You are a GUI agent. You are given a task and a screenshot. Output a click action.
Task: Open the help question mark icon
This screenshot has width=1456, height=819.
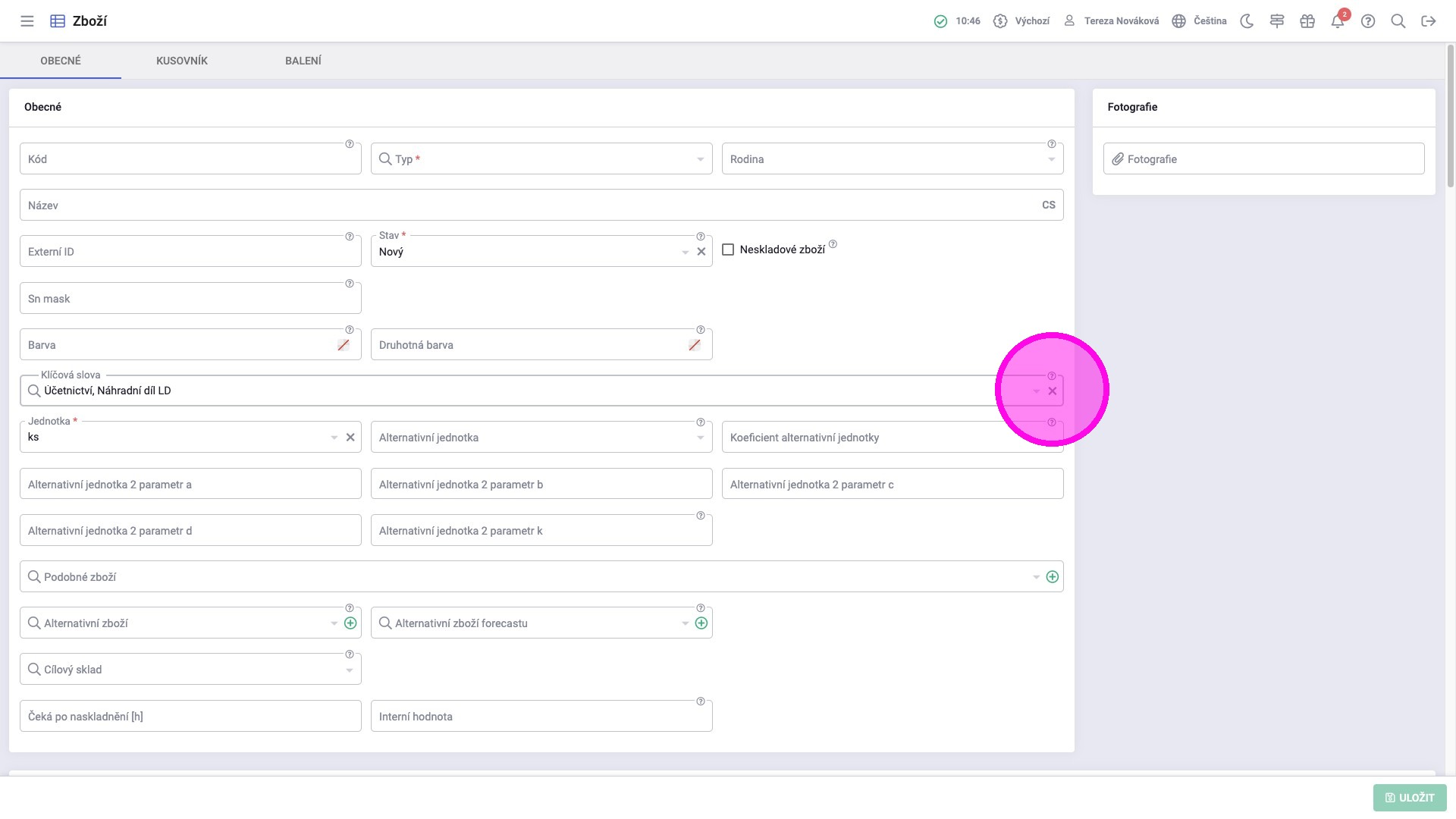(1368, 21)
